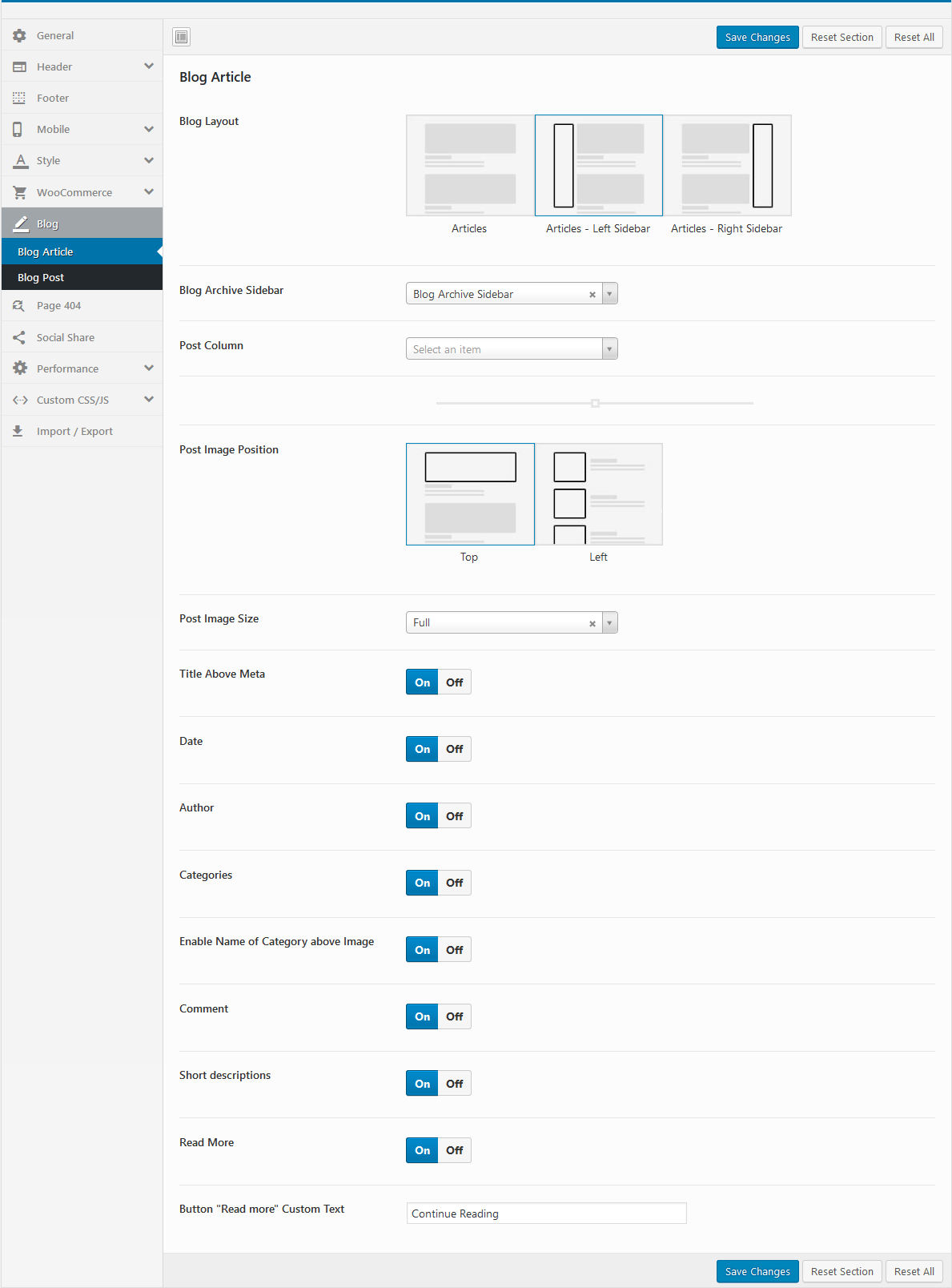The height and width of the screenshot is (1288, 952).
Task: Turn off Short descriptions toggle
Action: 455,1084
